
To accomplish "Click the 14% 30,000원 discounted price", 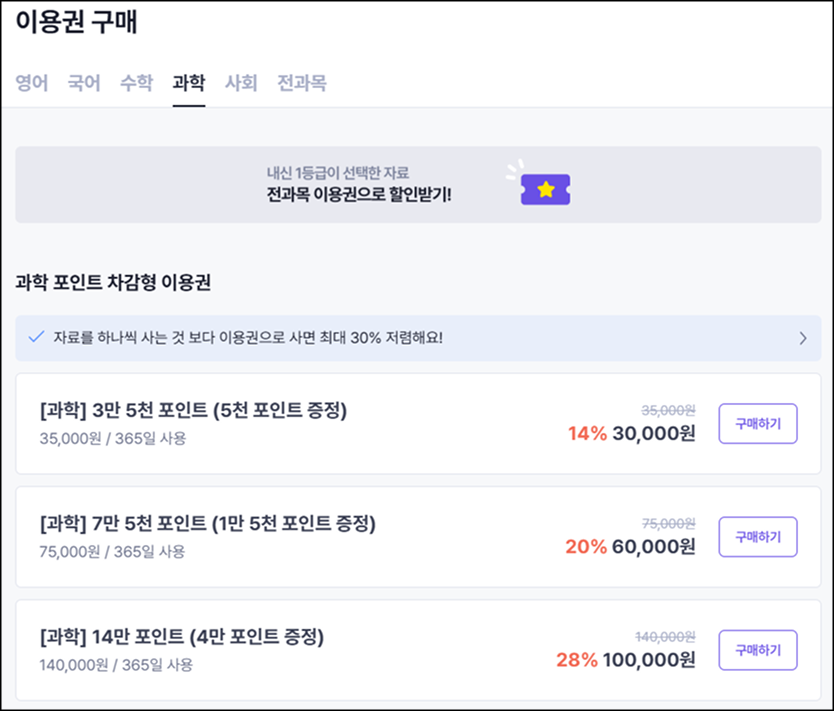I will coord(632,433).
